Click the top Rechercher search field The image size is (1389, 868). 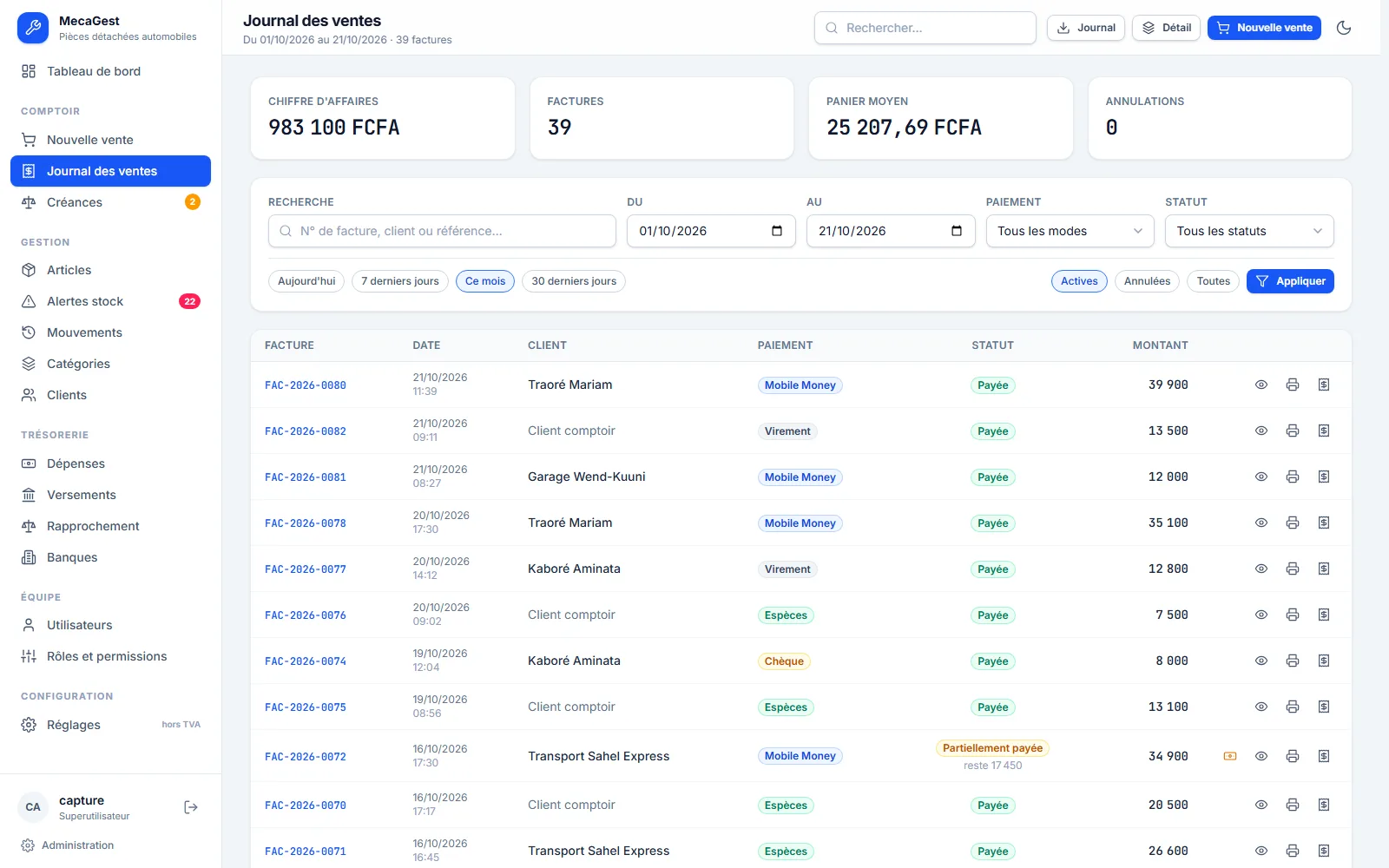point(925,28)
